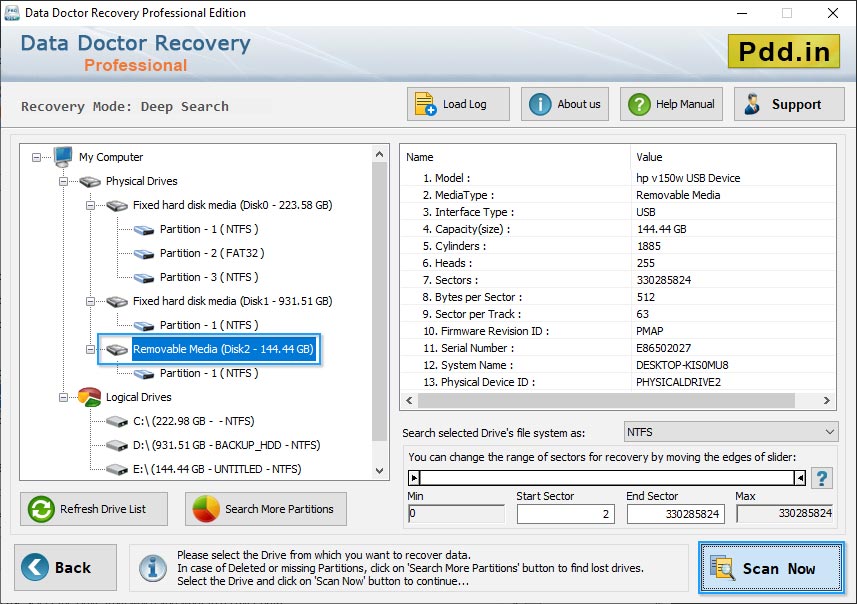Collapse the Disk0 fixed hard disk node
This screenshot has height=604, width=857.
[x=90, y=206]
